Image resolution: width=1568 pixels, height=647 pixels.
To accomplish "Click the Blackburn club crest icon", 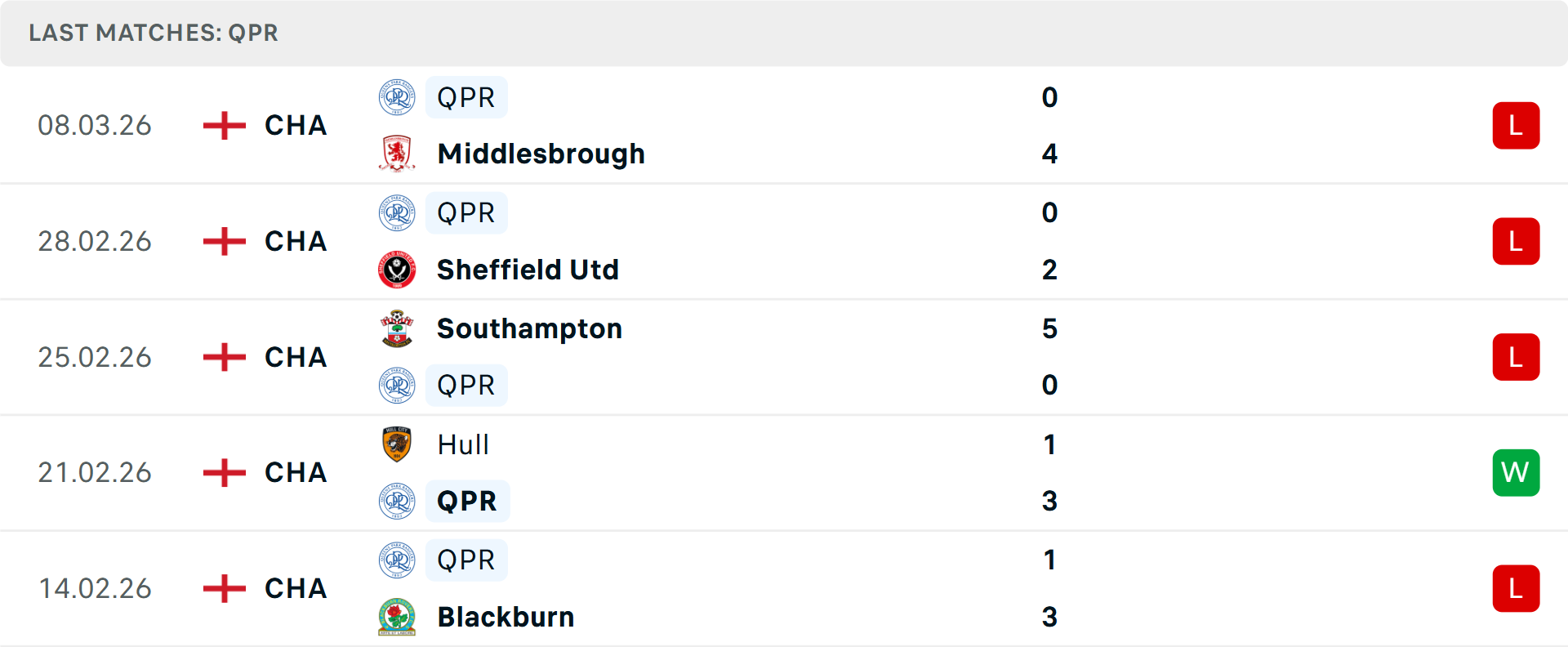I will 397,617.
